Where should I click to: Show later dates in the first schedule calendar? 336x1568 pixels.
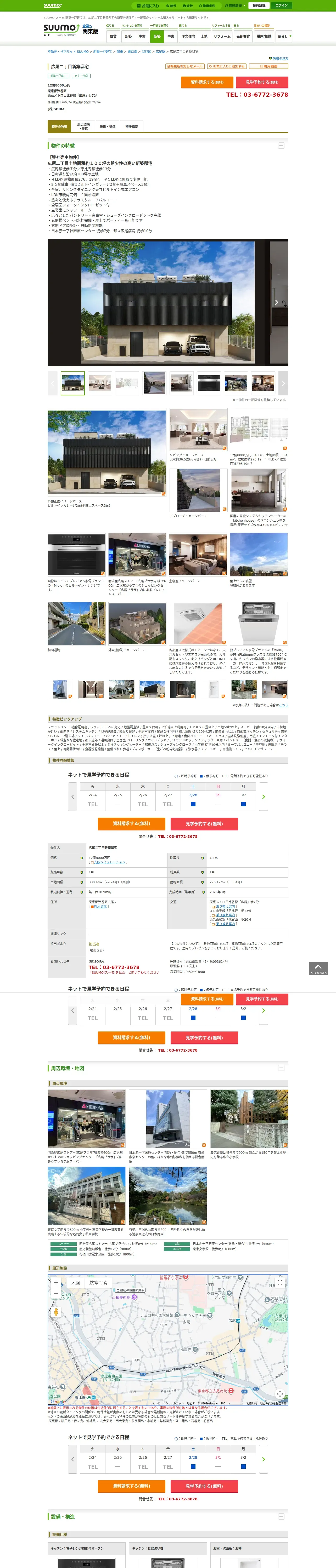264,797
